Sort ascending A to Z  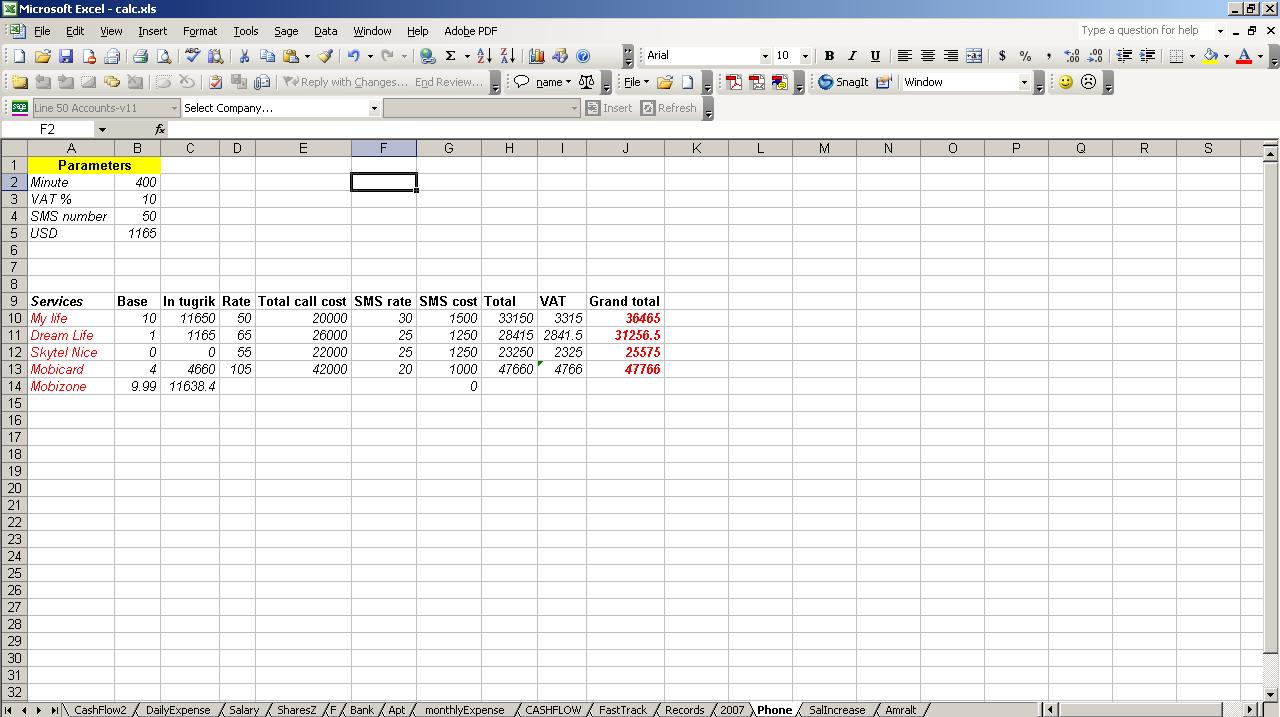click(x=484, y=56)
